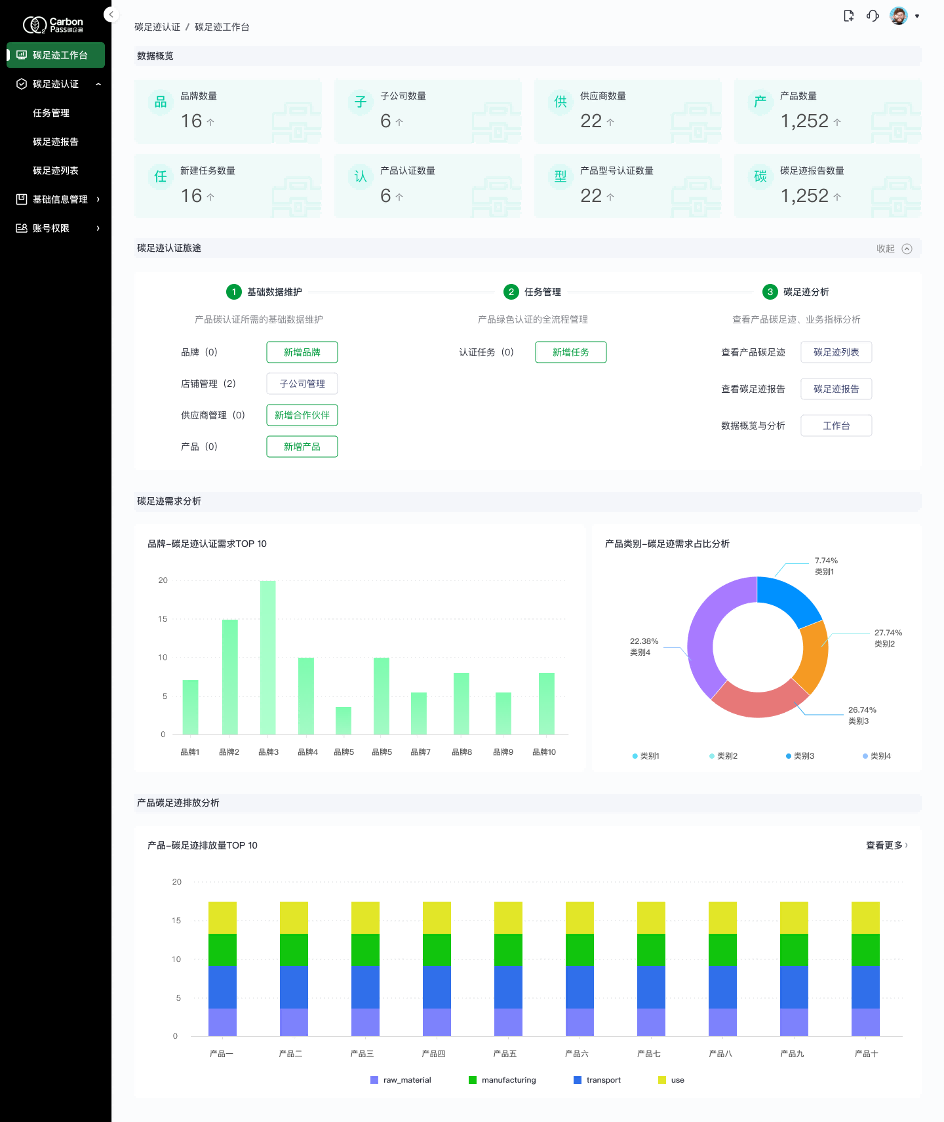
Task: Click monitor icon of 碳足迹工作台 menu
Action: pos(21,55)
